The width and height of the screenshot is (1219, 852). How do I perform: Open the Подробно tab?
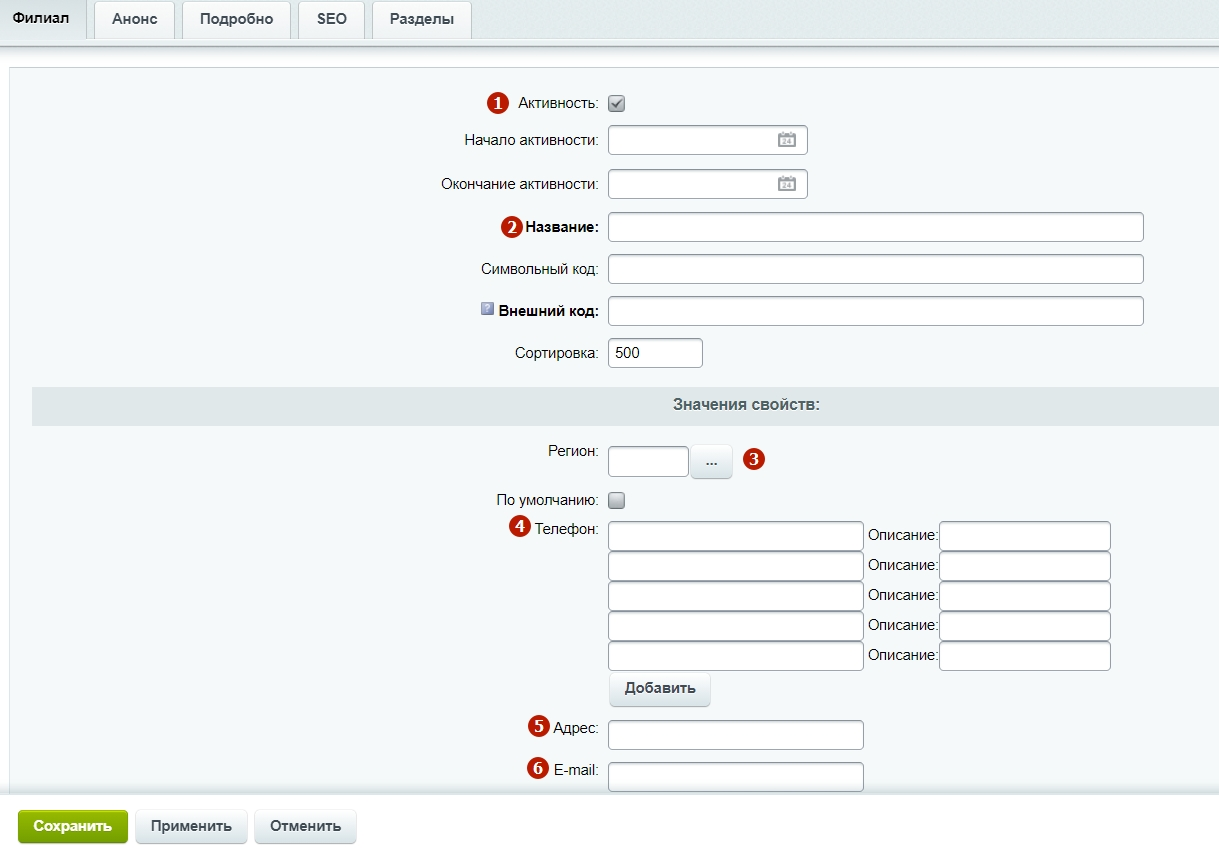pyautogui.click(x=236, y=19)
